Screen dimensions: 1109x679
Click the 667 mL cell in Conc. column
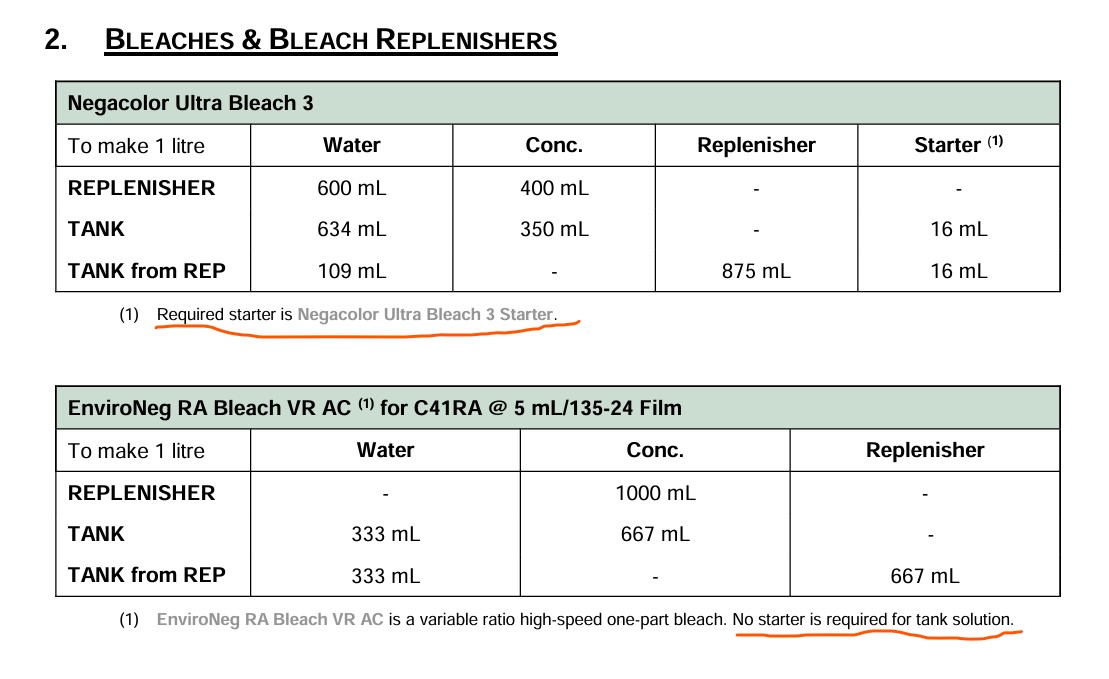pos(655,534)
